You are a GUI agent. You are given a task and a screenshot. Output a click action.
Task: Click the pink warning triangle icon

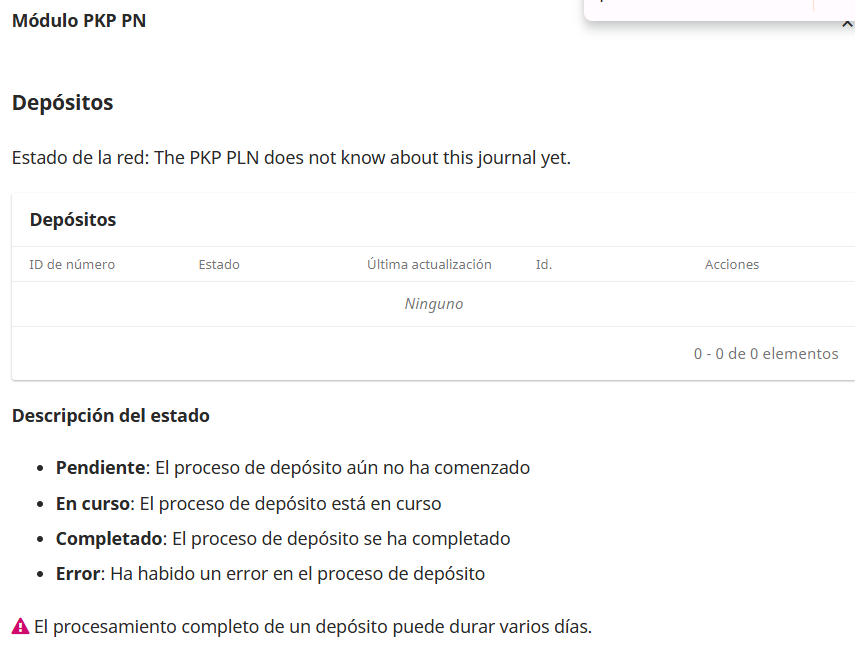(x=20, y=627)
